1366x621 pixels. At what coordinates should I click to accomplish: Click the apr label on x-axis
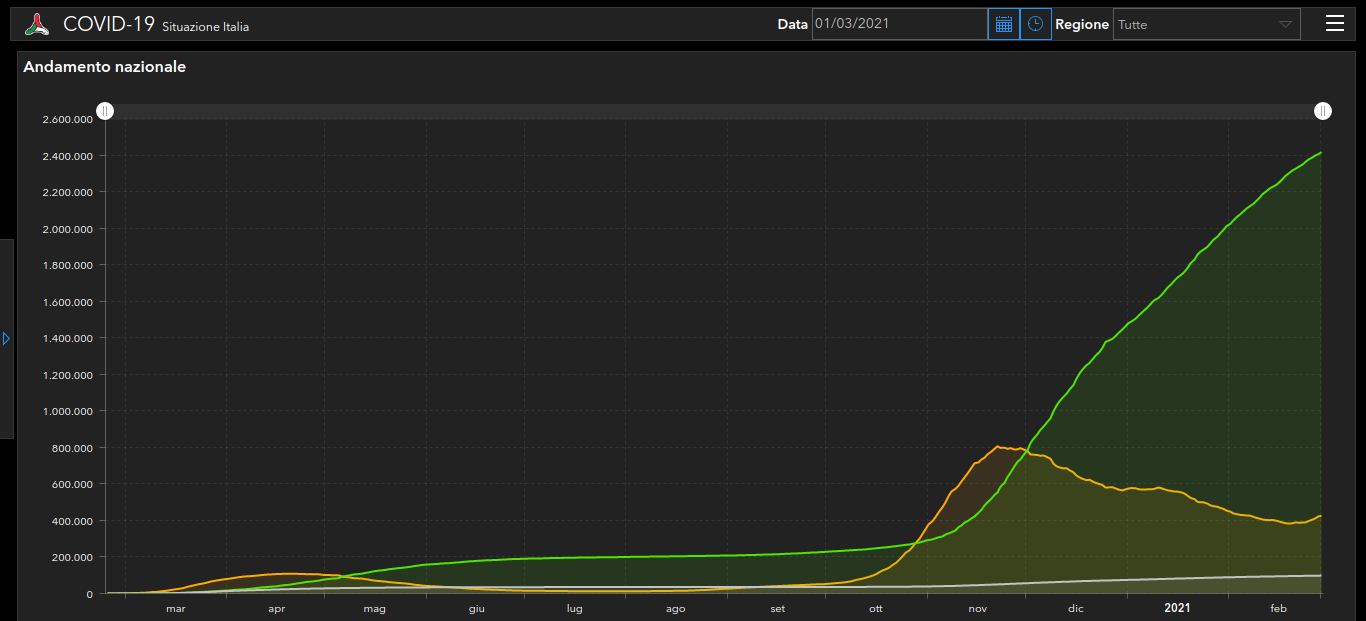(277, 608)
